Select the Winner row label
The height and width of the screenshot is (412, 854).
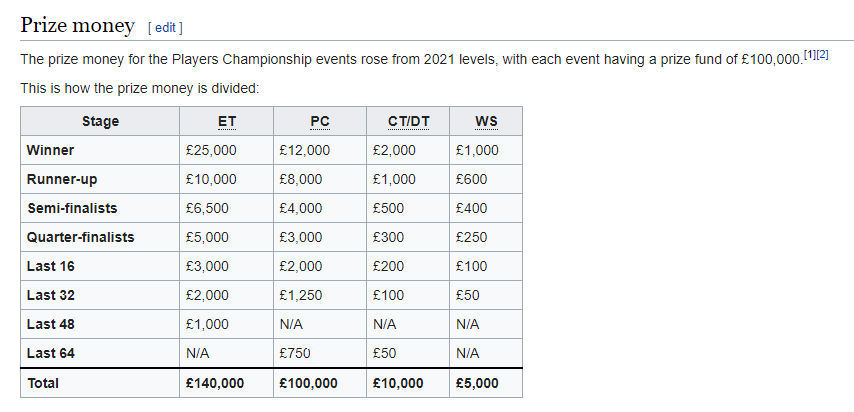pyautogui.click(x=50, y=150)
